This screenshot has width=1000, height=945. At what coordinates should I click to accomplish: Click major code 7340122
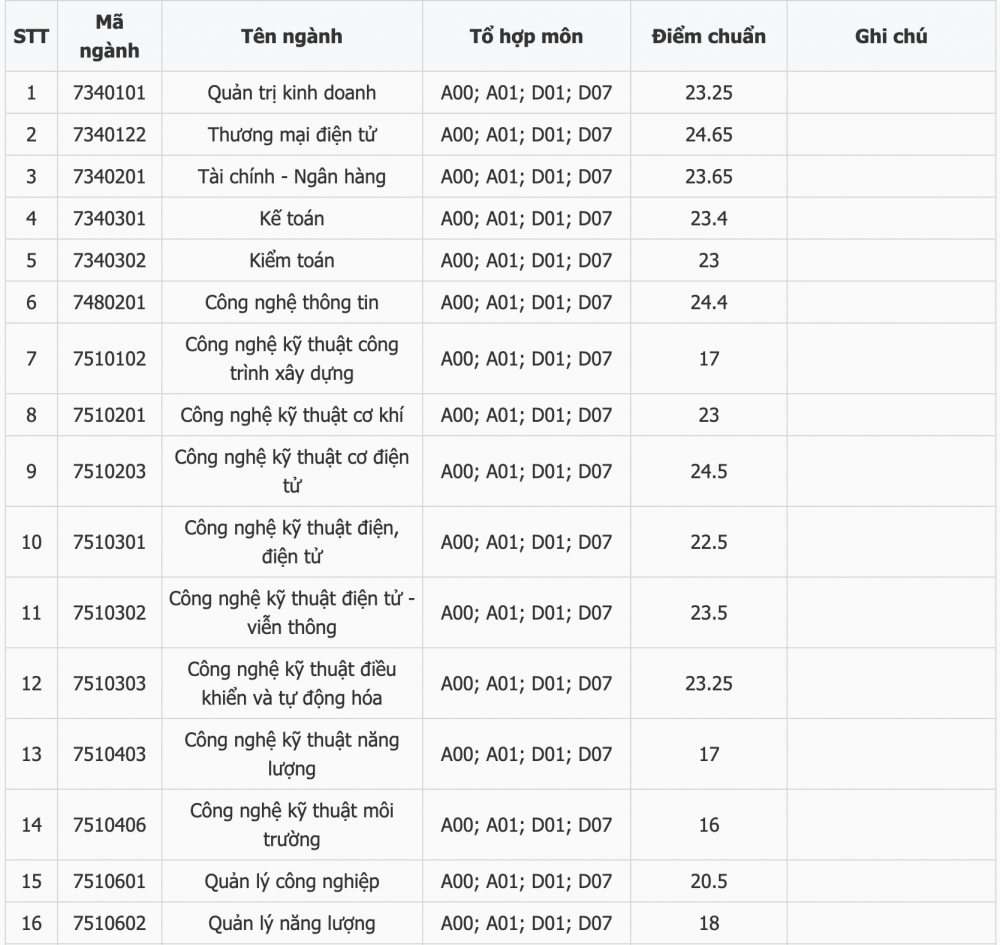point(110,135)
